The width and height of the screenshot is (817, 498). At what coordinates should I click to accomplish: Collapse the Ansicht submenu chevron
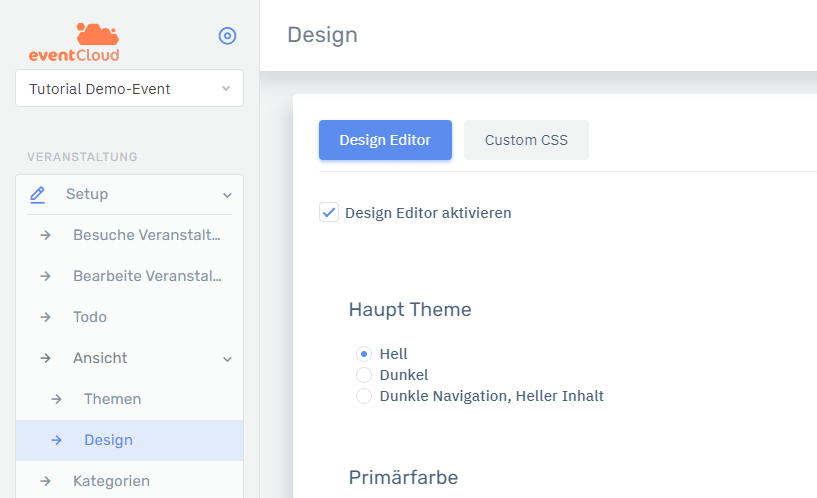pyautogui.click(x=227, y=359)
